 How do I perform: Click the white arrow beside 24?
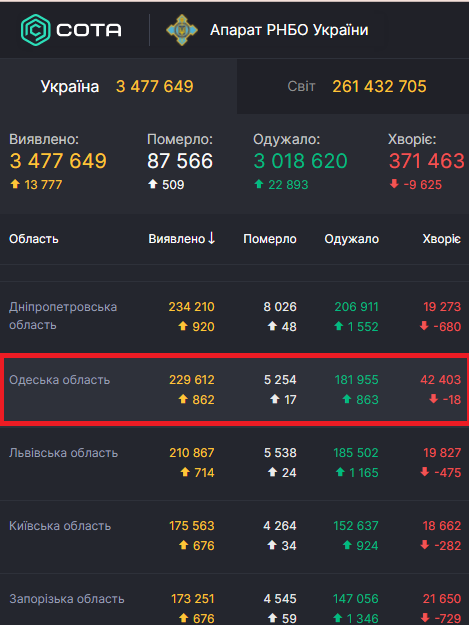272,472
